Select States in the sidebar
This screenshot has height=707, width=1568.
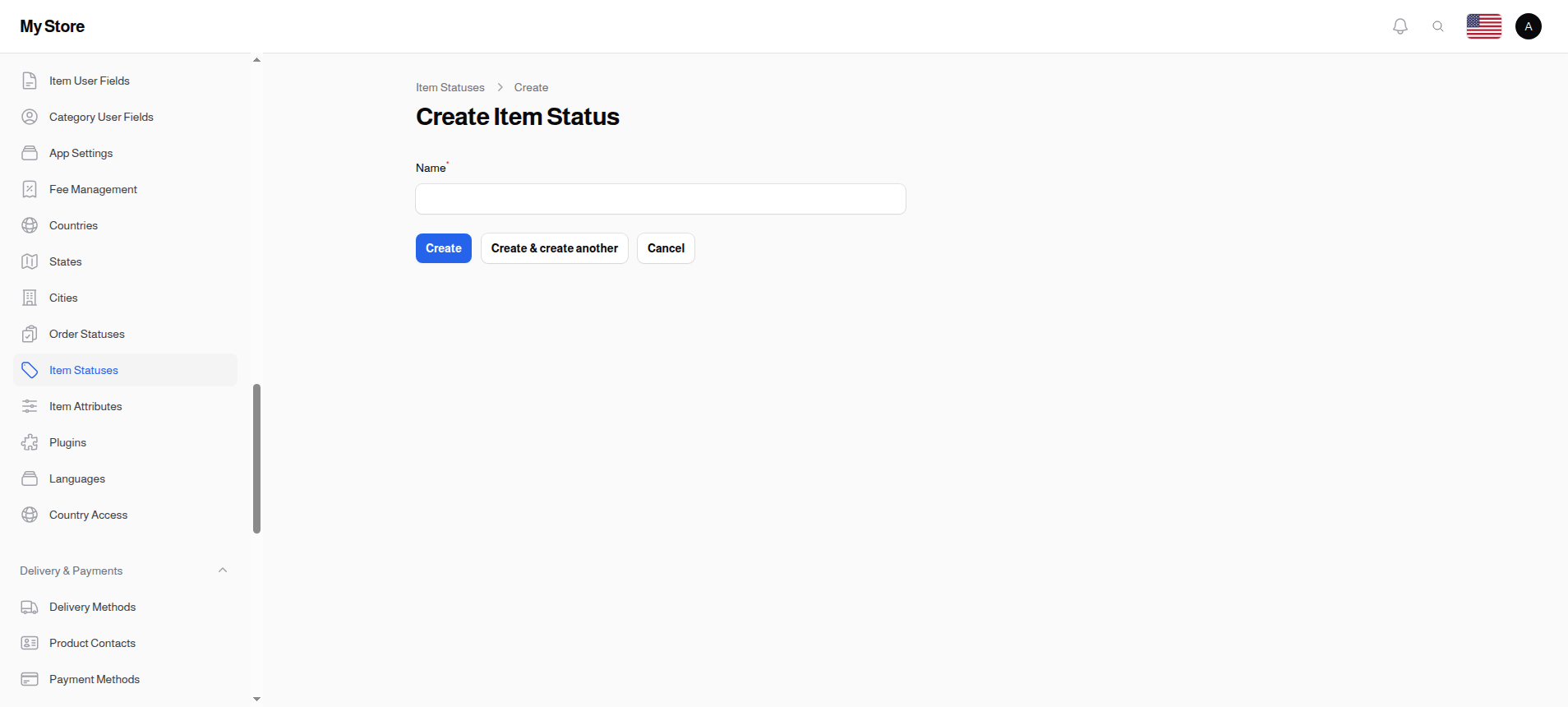[x=126, y=261]
